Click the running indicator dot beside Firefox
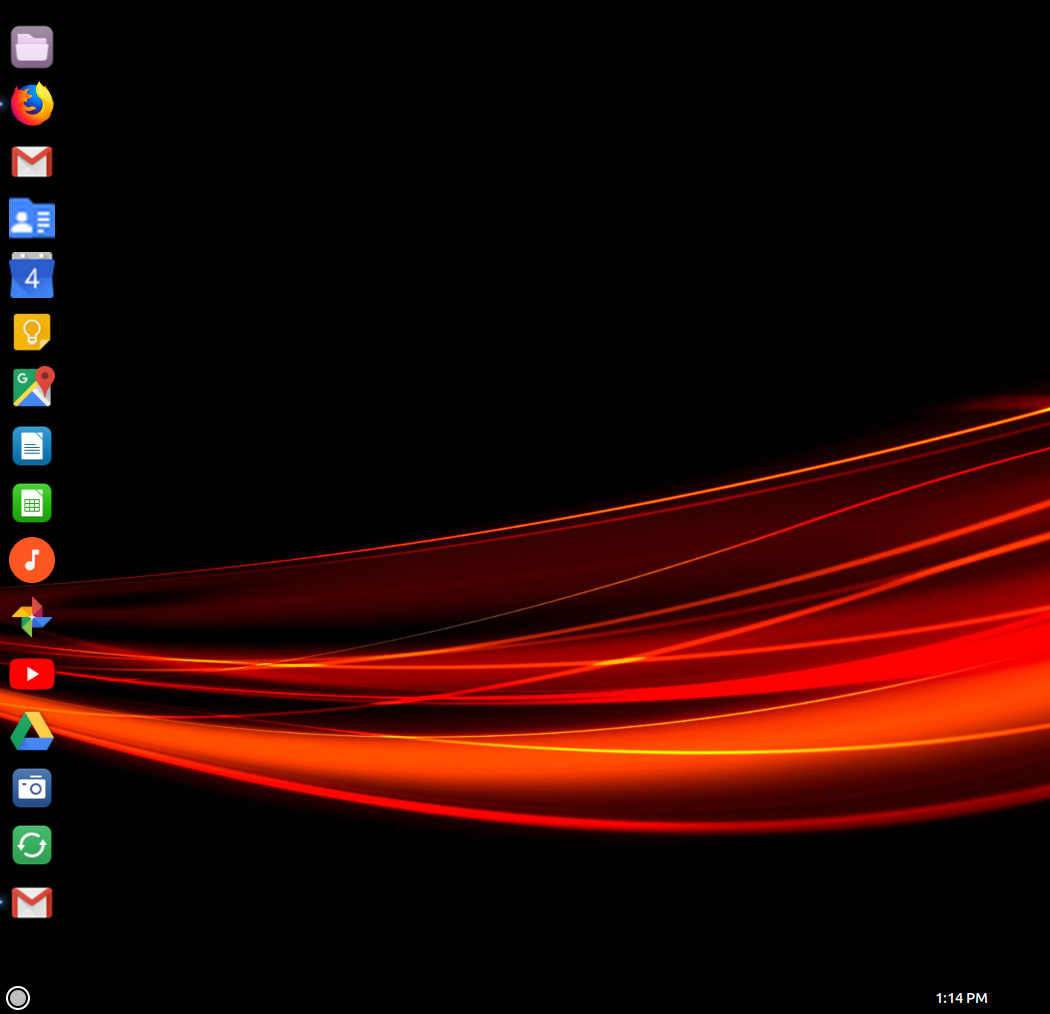Viewport: 1050px width, 1014px height. coord(3,103)
